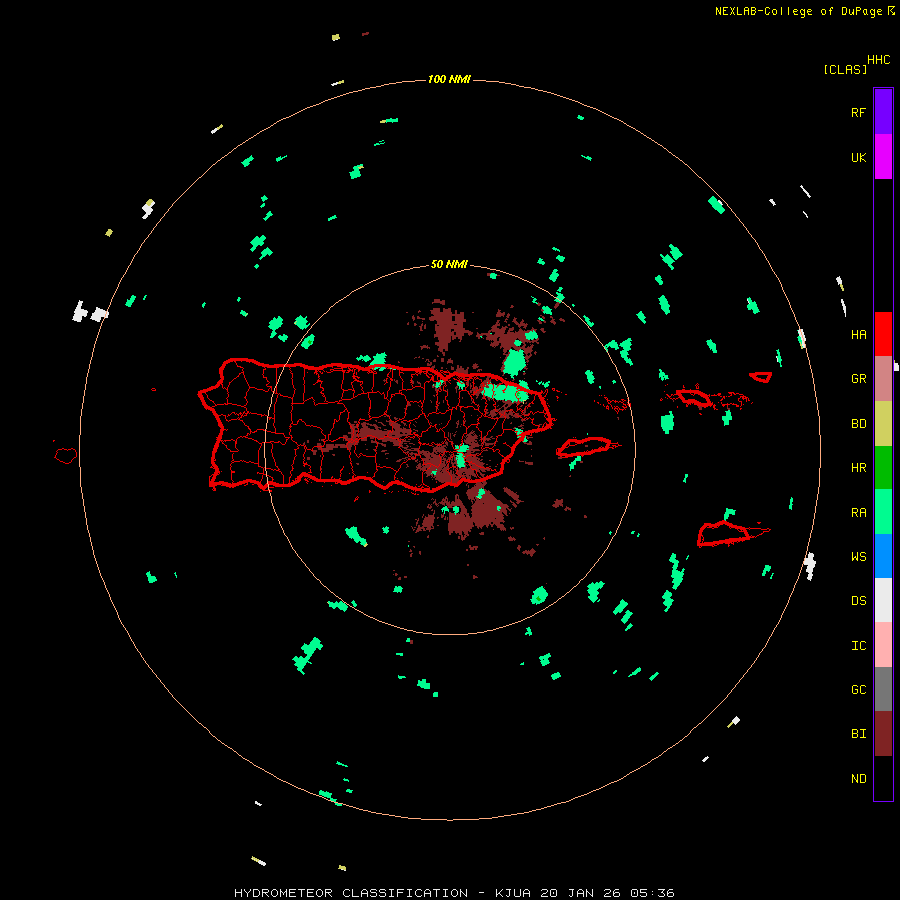Viewport: 900px width, 900px height.
Task: Click the HR legend label
Action: click(x=858, y=468)
